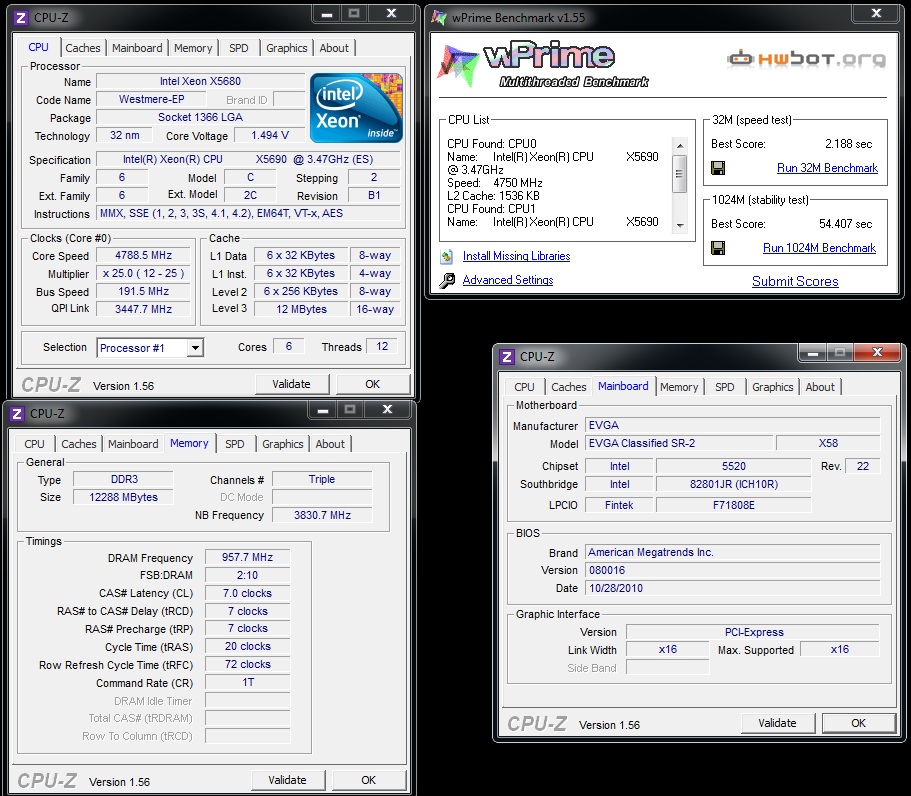The height and width of the screenshot is (796, 911).
Task: Open Caches tab in the Mainboard CPU-Z window
Action: coord(569,387)
